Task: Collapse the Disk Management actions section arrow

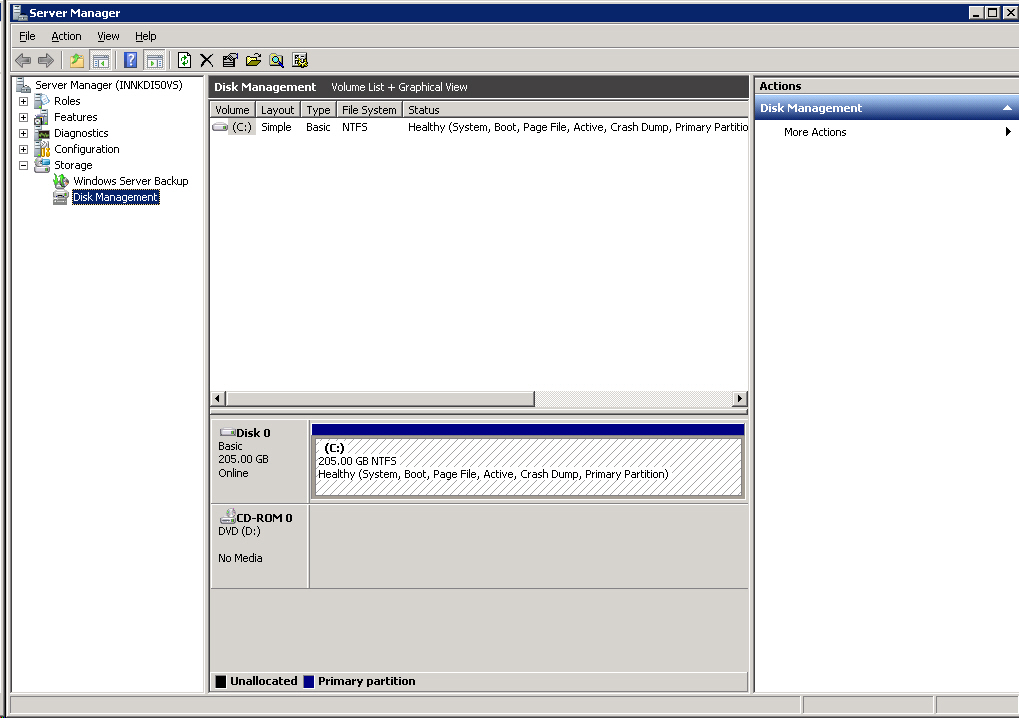Action: [x=1007, y=109]
